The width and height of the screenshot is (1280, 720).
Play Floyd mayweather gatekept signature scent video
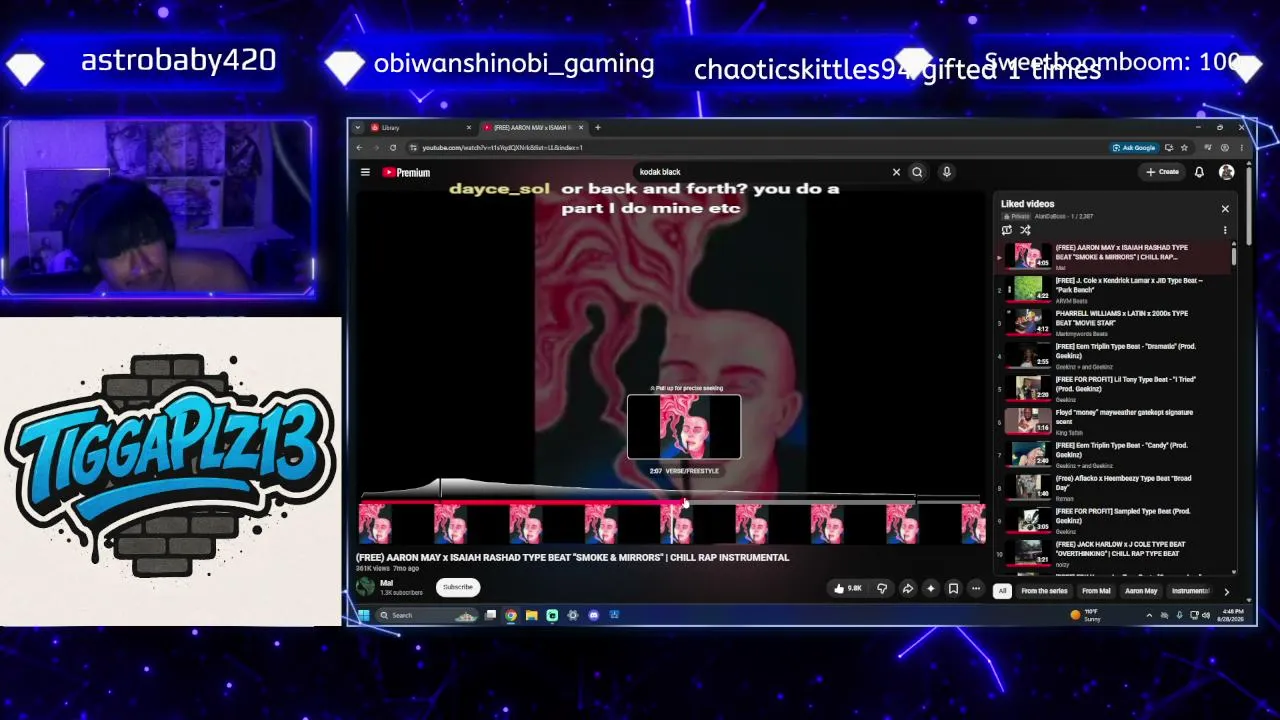pyautogui.click(x=1114, y=421)
